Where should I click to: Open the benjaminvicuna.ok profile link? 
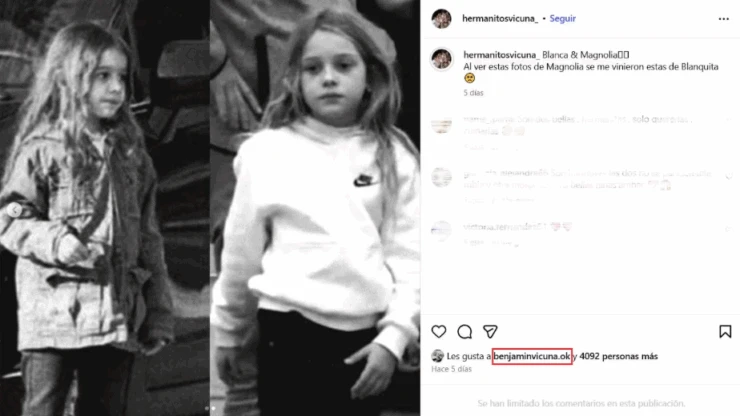[532, 356]
